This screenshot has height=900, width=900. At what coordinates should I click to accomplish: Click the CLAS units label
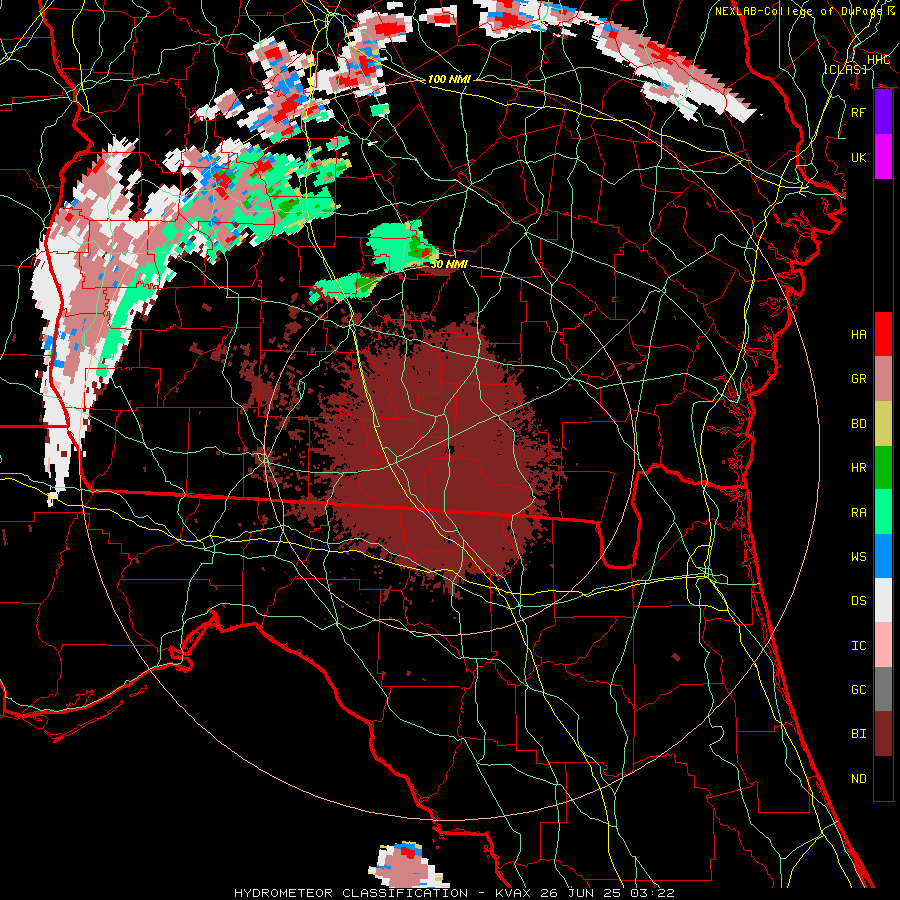click(x=845, y=69)
